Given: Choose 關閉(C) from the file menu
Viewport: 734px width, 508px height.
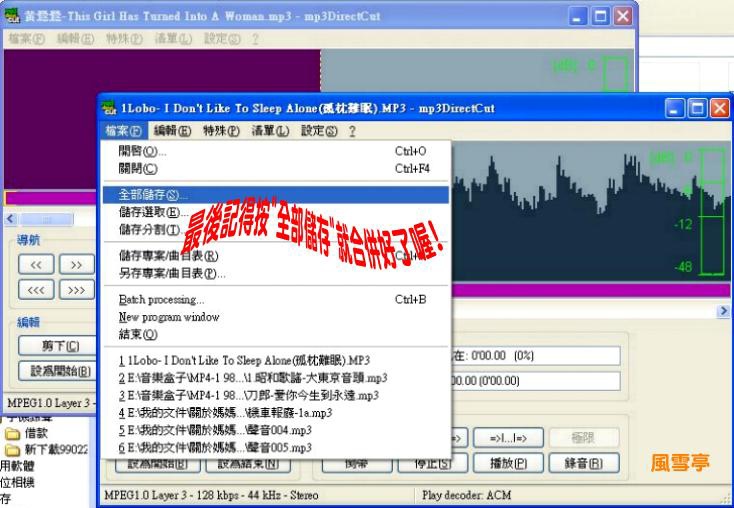Looking at the screenshot, I should click(276, 169).
